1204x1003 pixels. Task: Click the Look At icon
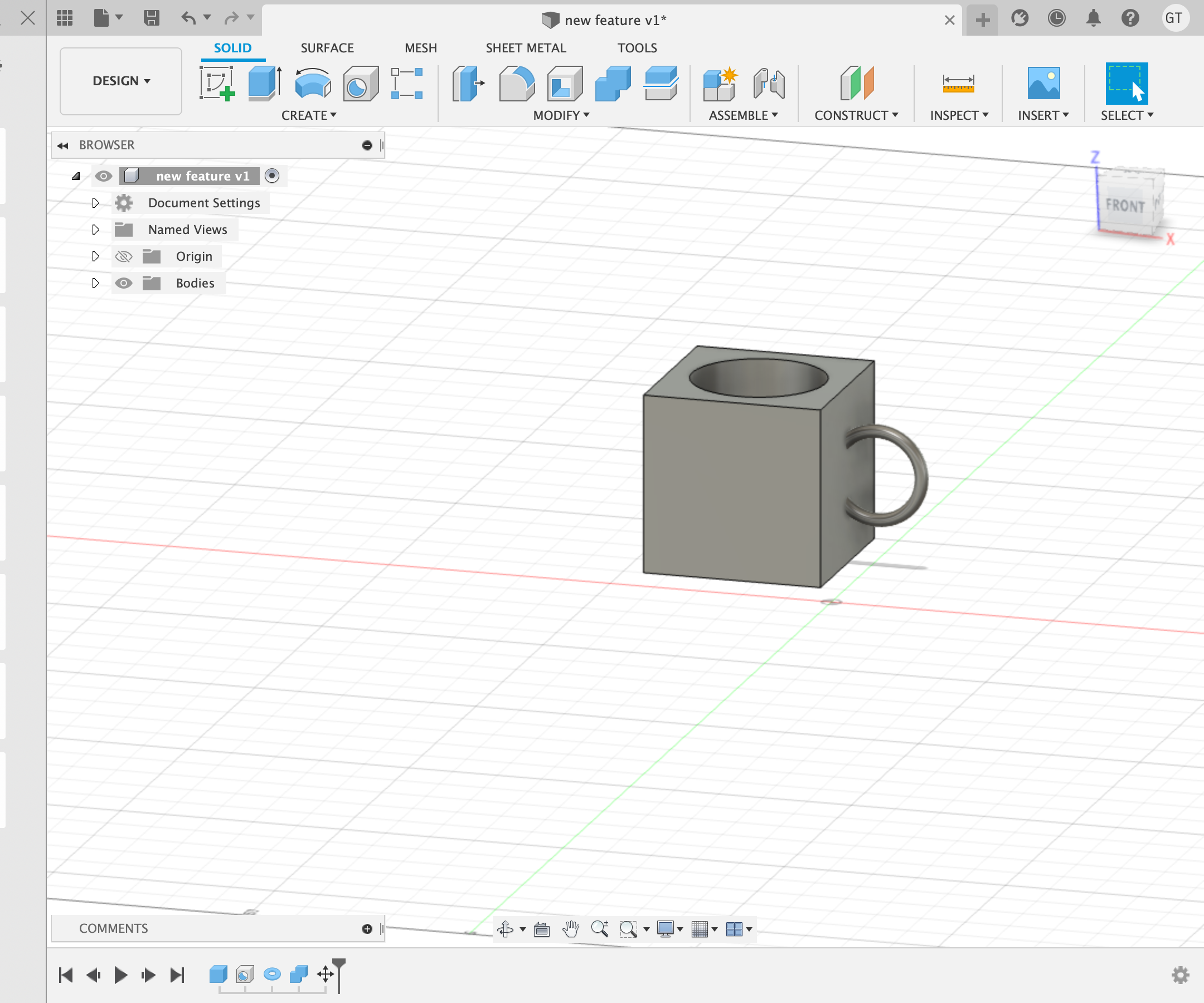tap(542, 929)
